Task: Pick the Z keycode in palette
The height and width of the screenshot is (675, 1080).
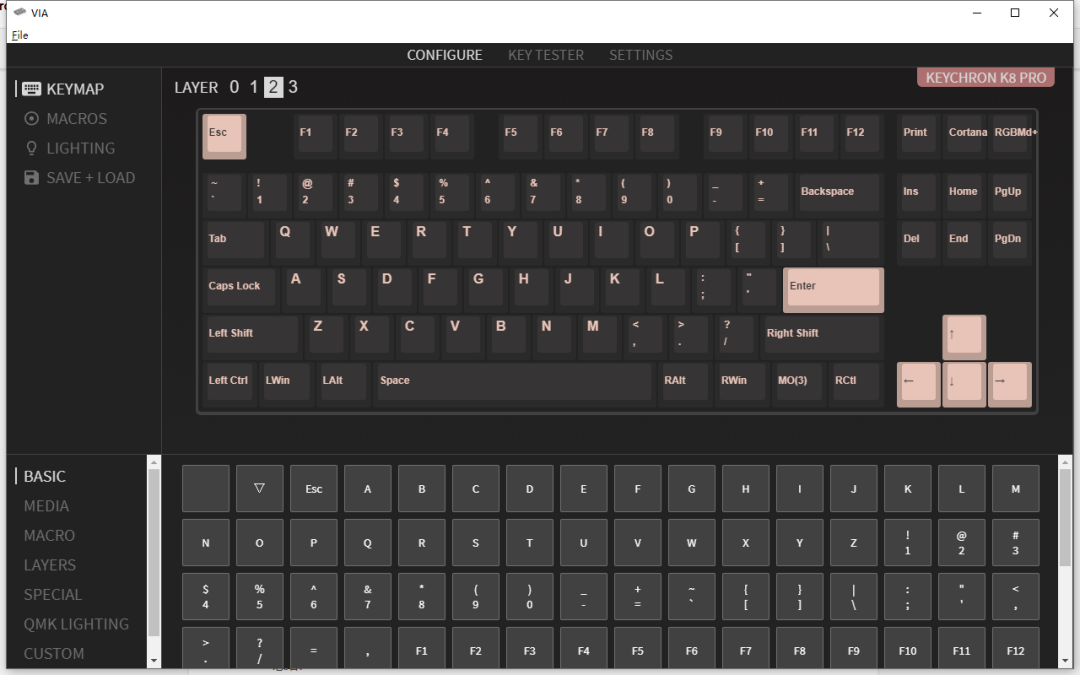Action: 853,543
